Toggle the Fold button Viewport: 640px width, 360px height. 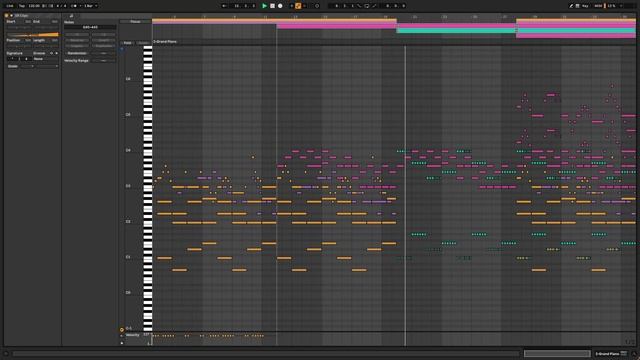(128, 43)
